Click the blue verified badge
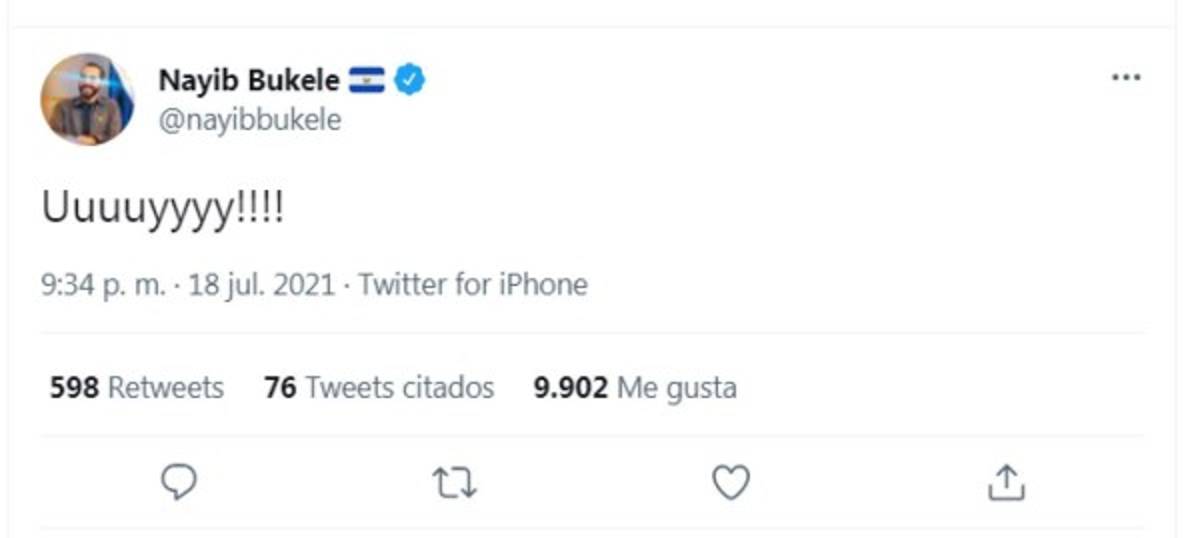 (409, 79)
